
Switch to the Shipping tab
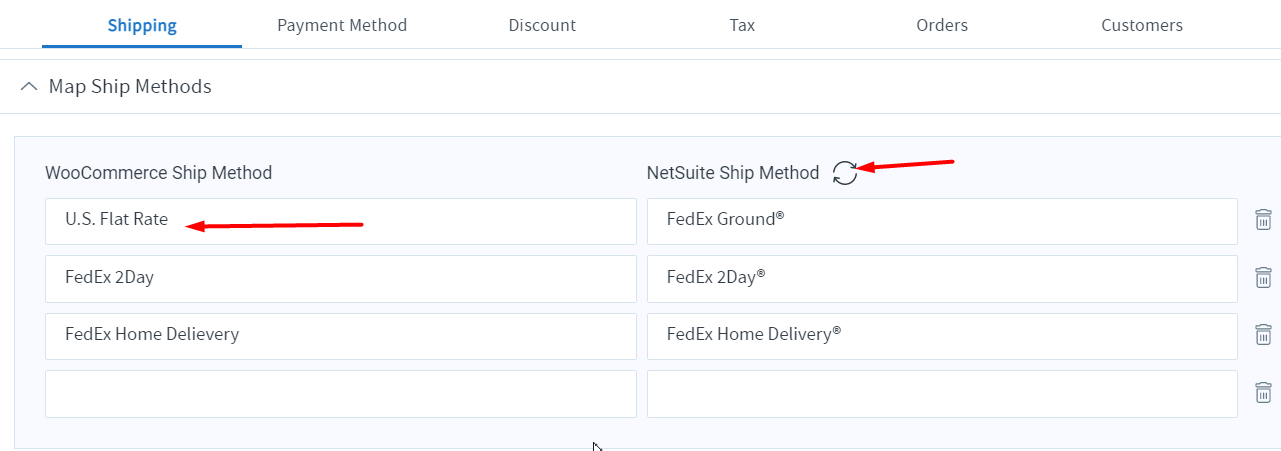(x=142, y=25)
